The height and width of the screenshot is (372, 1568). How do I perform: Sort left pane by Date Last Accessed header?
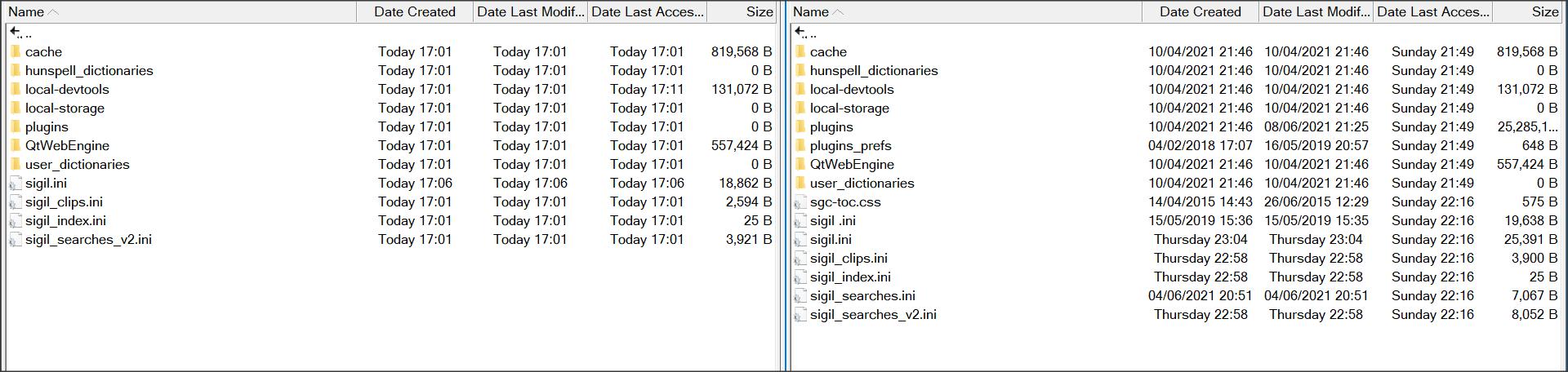[648, 11]
